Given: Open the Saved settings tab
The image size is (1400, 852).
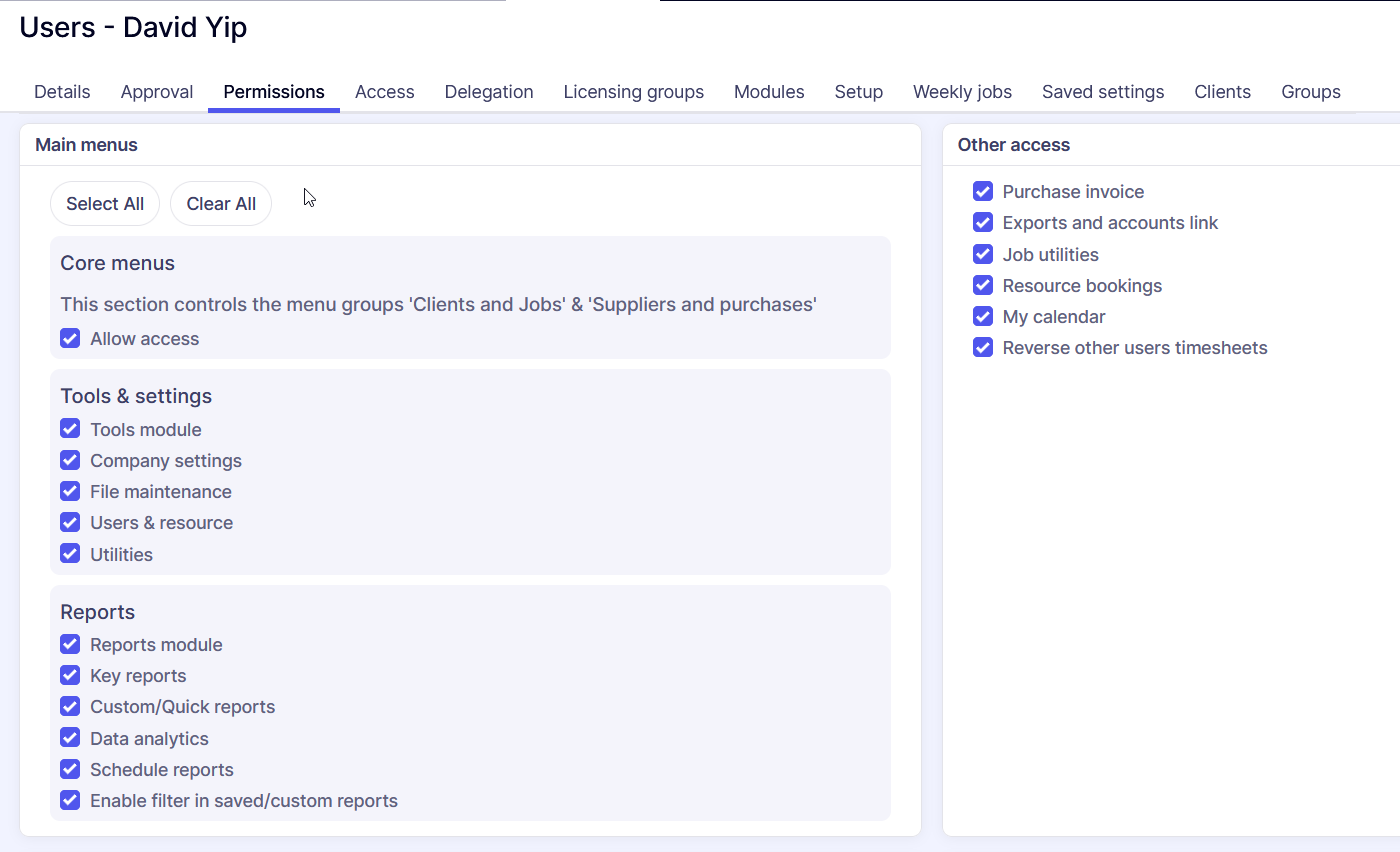Looking at the screenshot, I should click(1103, 92).
